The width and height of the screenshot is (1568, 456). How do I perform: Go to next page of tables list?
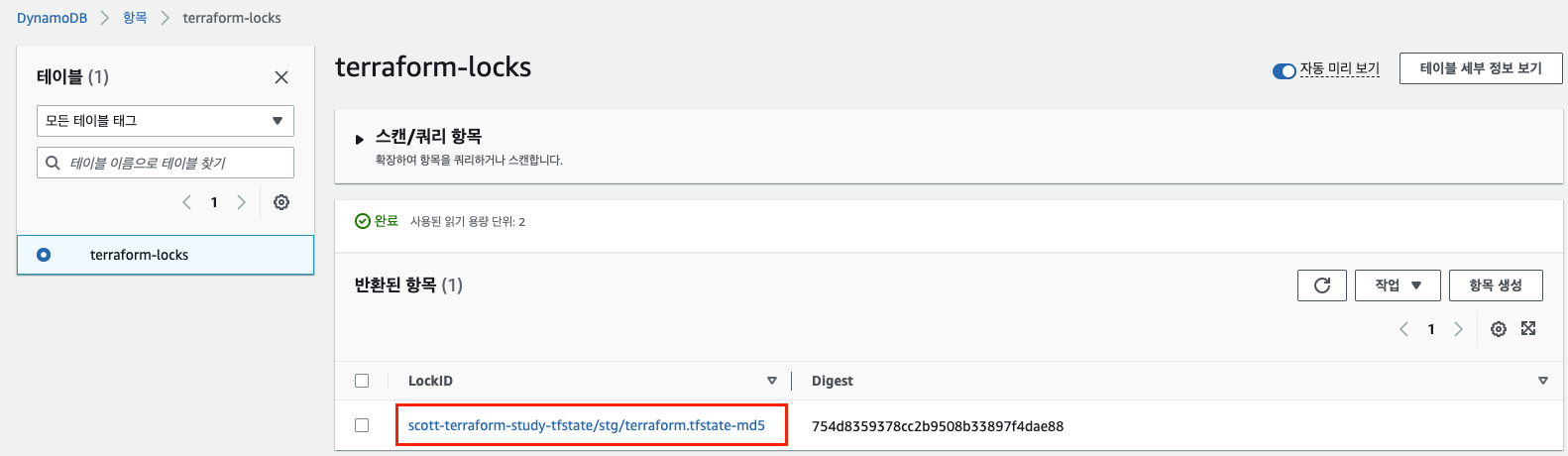pyautogui.click(x=241, y=202)
